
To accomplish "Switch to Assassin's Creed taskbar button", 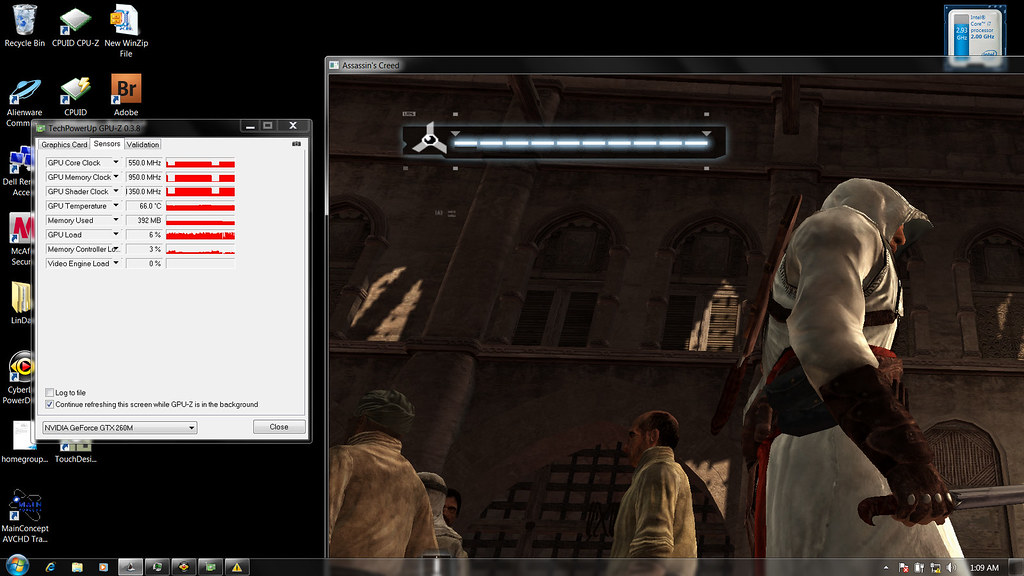I will 130,567.
